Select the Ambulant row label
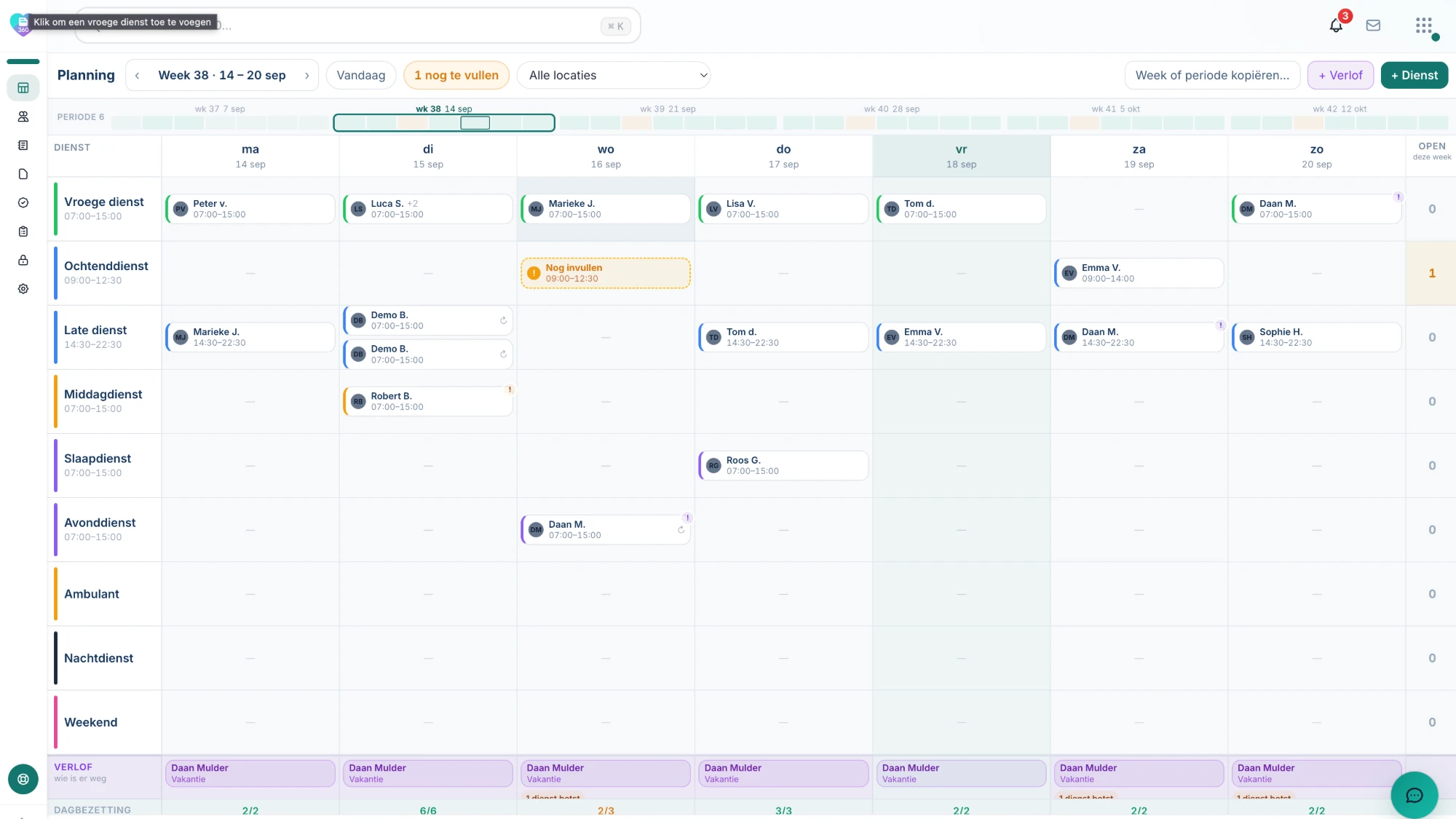1456x819 pixels. [91, 594]
